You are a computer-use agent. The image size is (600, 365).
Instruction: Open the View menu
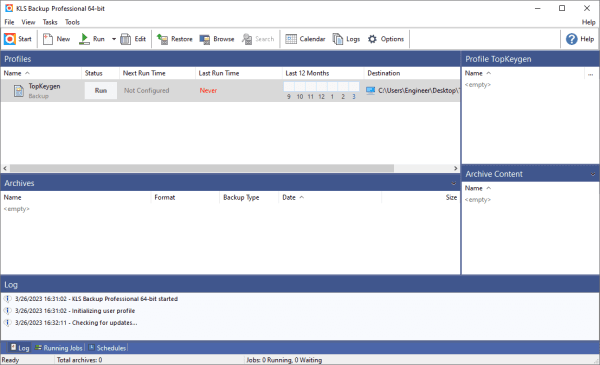click(28, 22)
